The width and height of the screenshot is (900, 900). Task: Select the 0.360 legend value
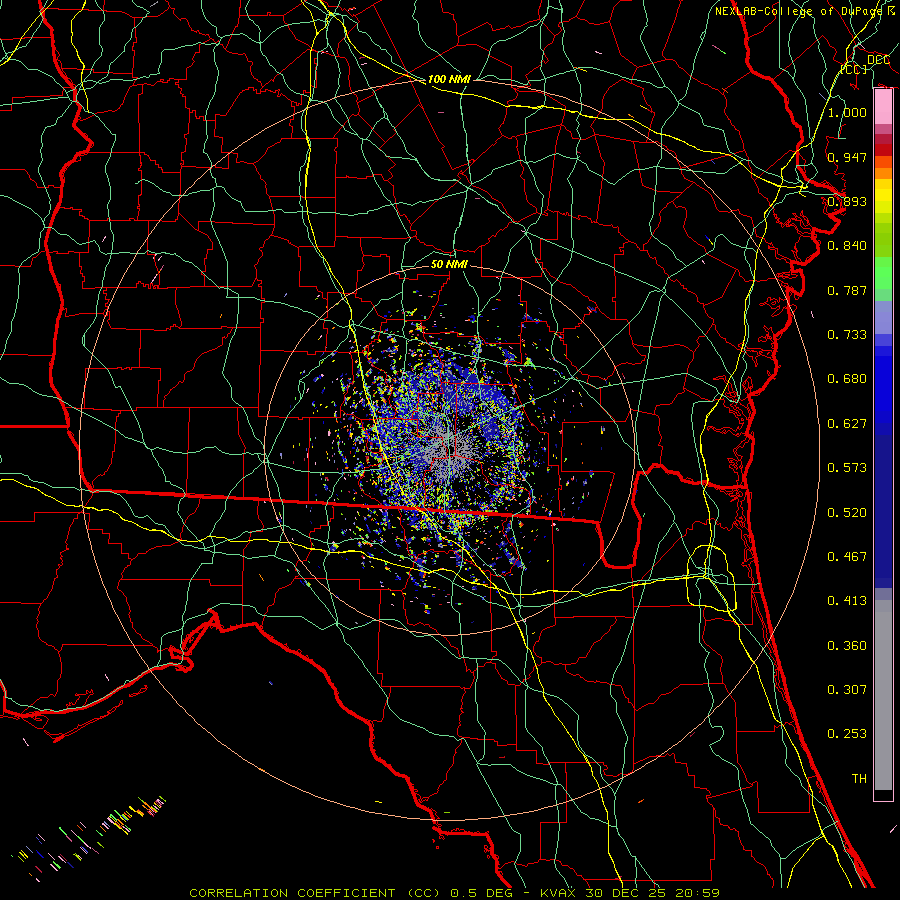[x=847, y=646]
